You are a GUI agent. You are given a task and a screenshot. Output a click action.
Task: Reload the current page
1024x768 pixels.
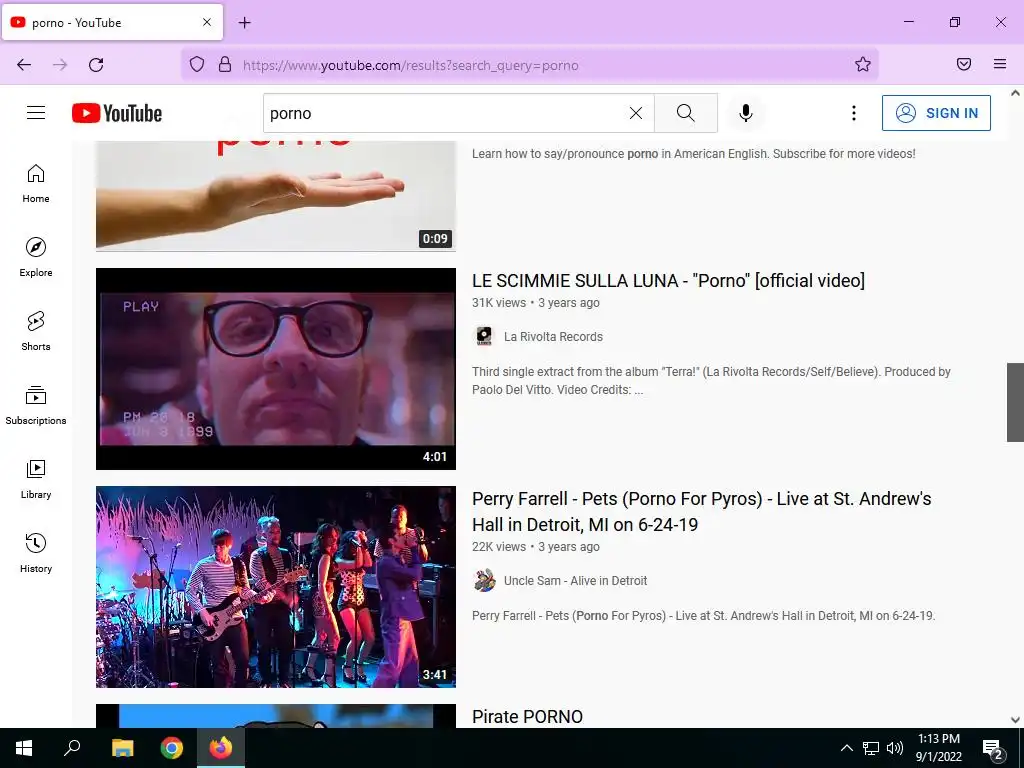click(96, 65)
